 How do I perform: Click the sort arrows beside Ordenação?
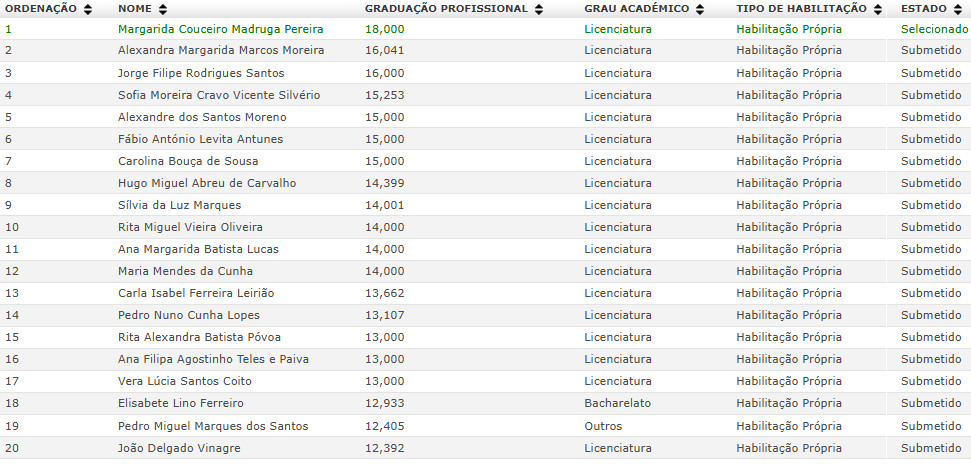point(88,9)
